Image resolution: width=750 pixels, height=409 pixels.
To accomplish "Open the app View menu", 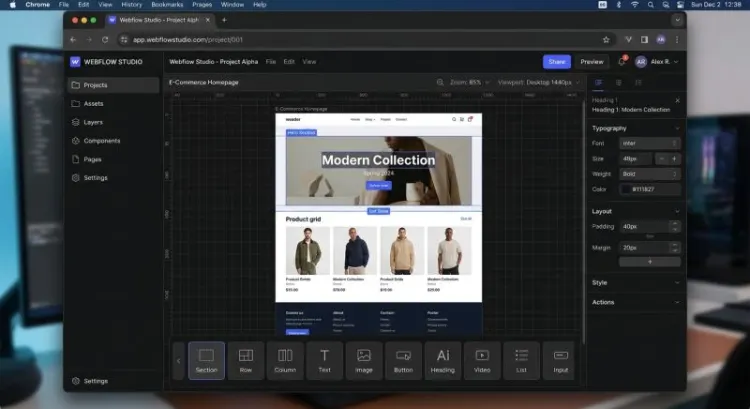I will click(x=309, y=62).
